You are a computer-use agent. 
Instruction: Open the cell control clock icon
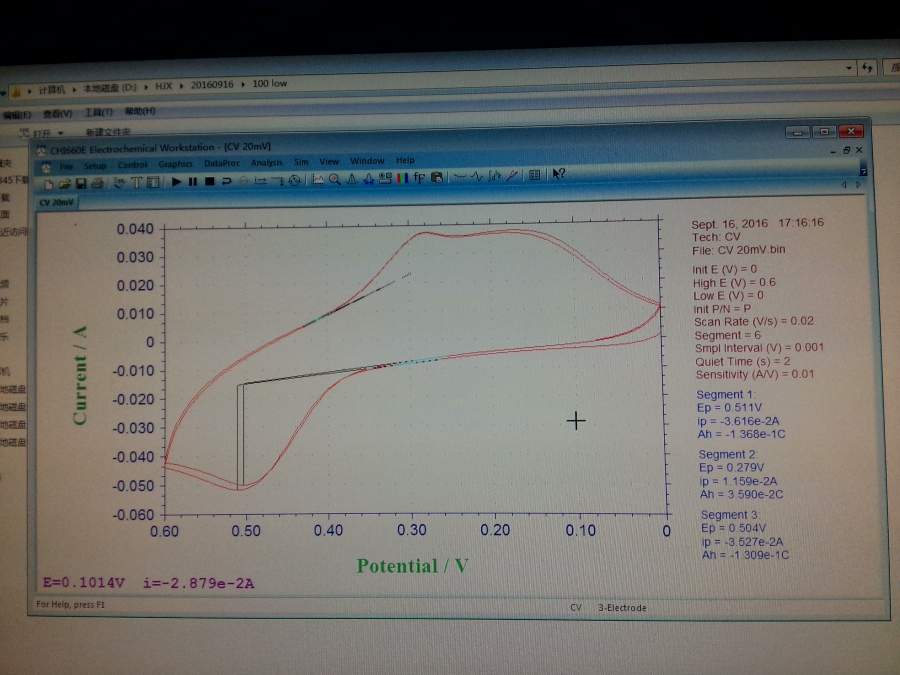click(295, 180)
